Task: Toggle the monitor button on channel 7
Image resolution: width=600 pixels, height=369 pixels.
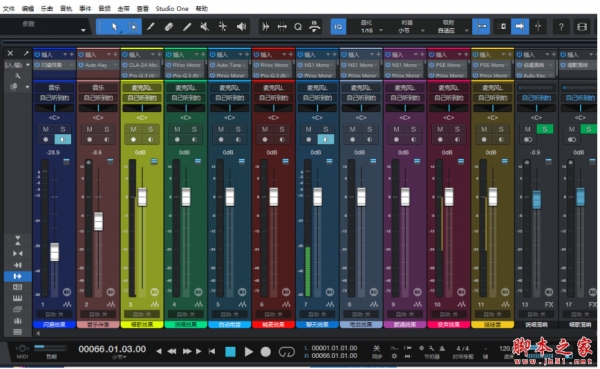Action: 326,139
